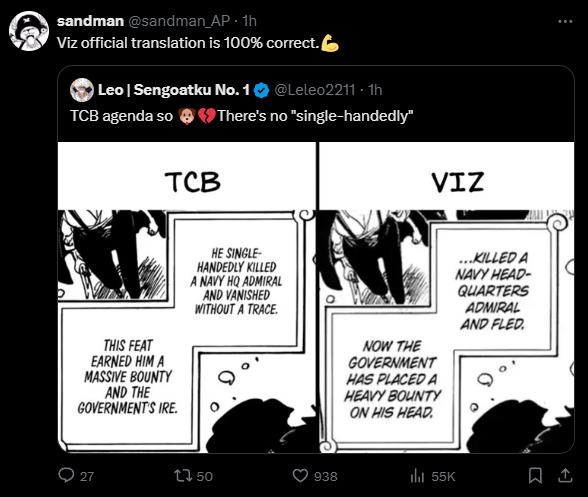Viewport: 588px width, 497px height.
Task: Like the tweet with heart icon
Action: tap(300, 476)
